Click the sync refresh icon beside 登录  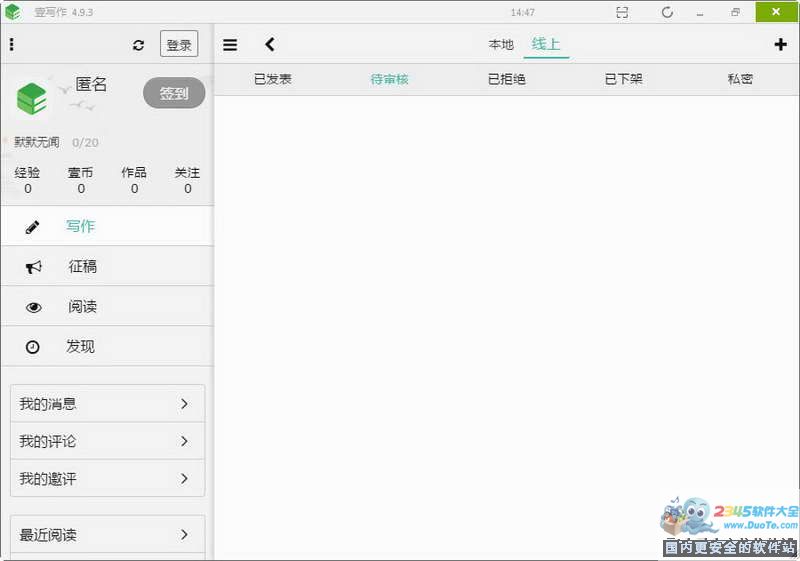(x=138, y=45)
